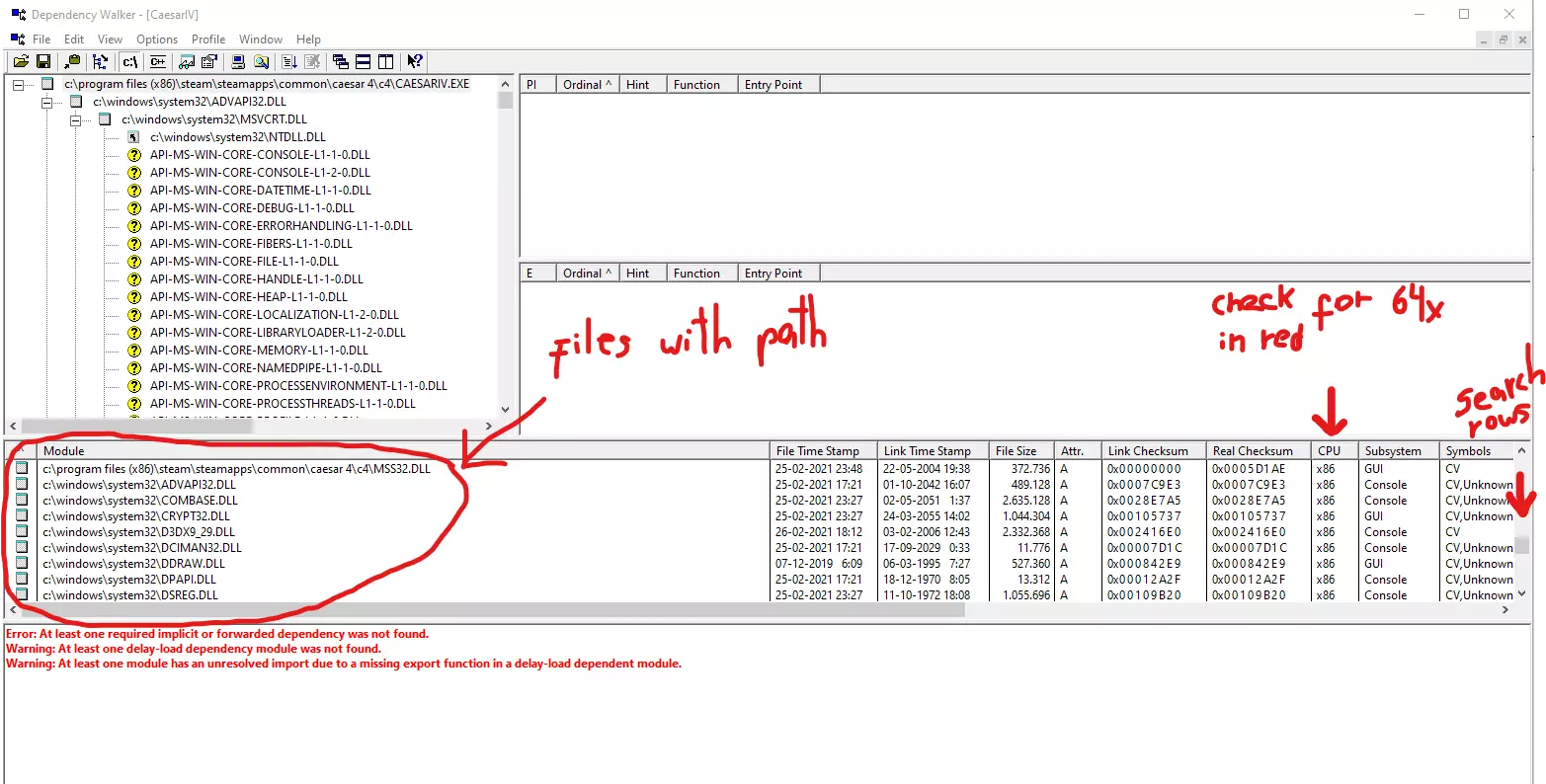Image resolution: width=1546 pixels, height=784 pixels.
Task: Open the Options menu
Action: pyautogui.click(x=157, y=39)
